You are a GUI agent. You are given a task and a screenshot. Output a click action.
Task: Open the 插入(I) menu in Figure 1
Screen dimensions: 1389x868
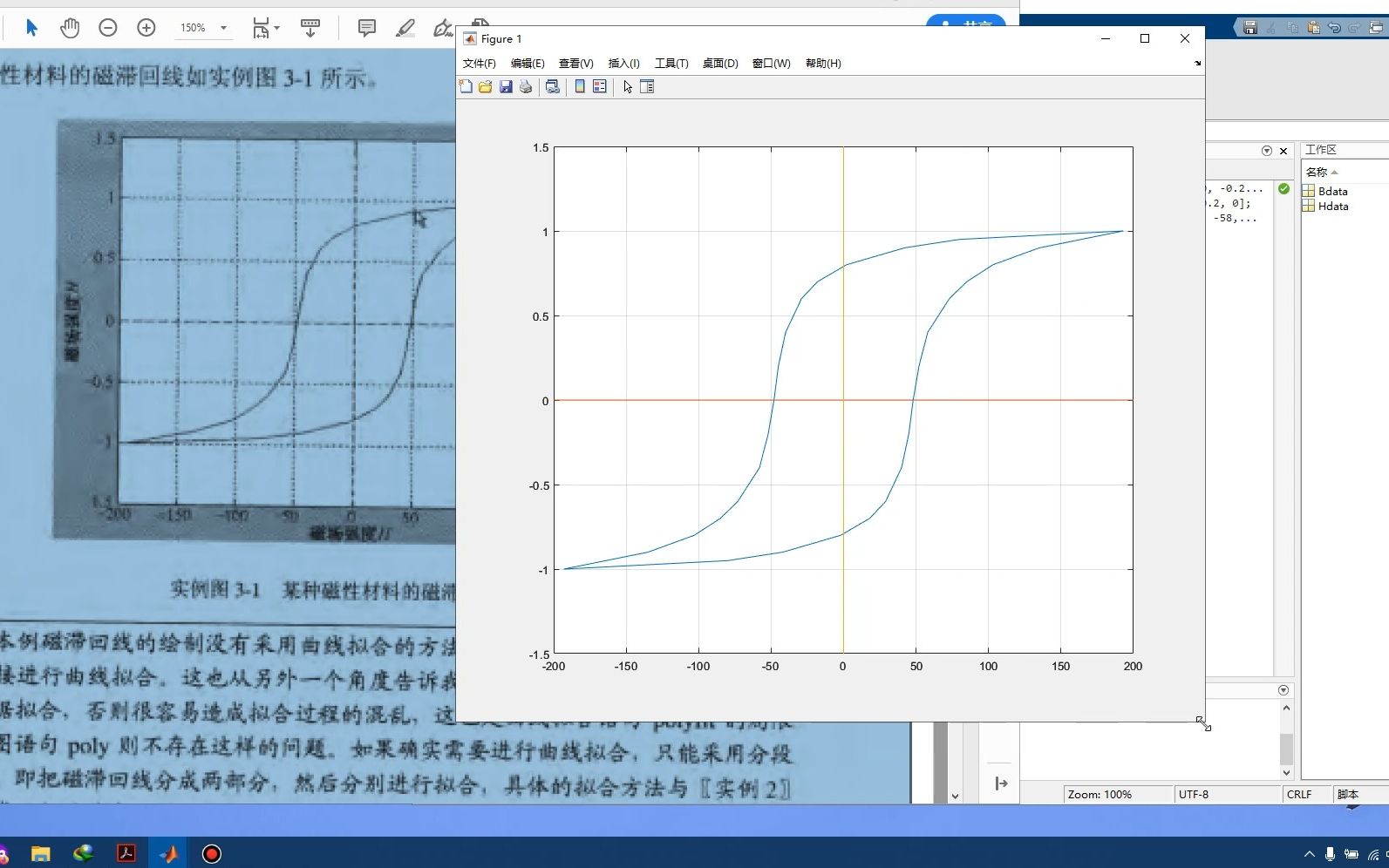click(x=623, y=64)
